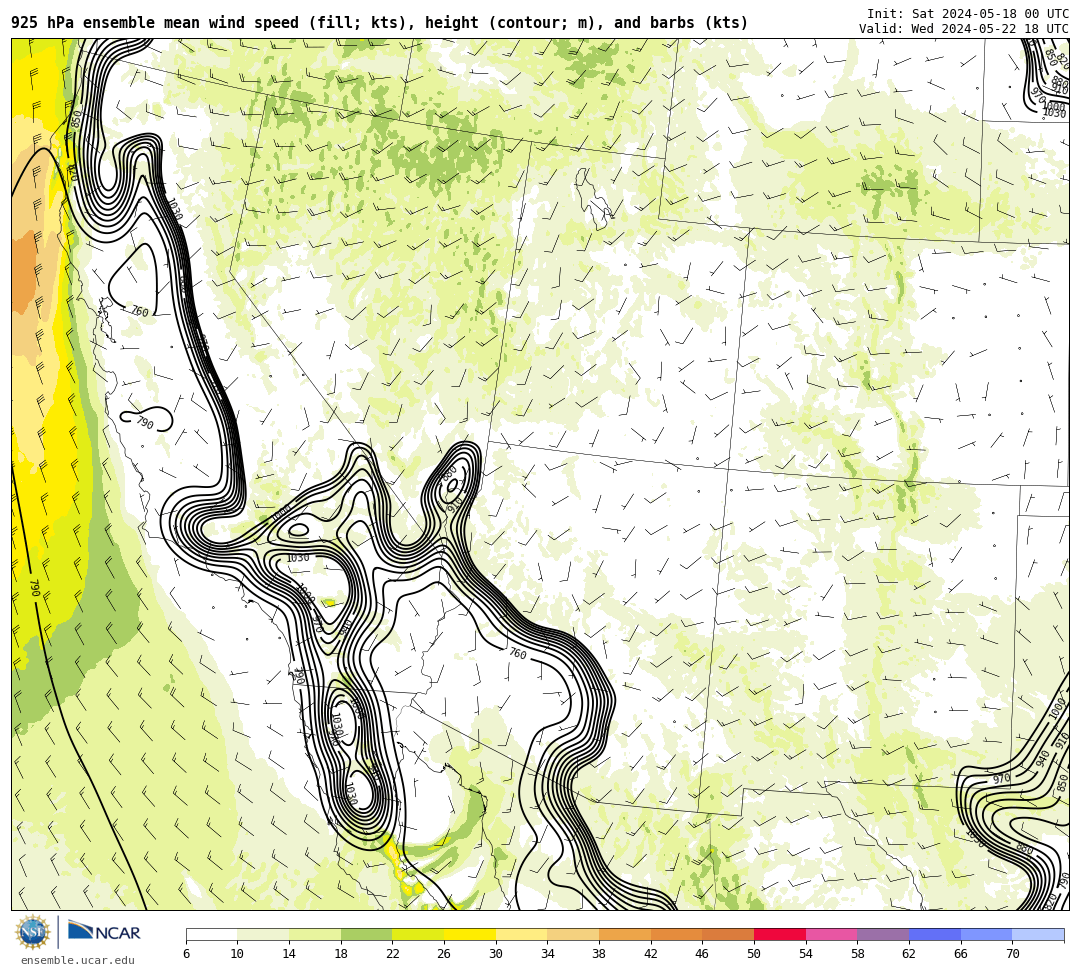Screen dimensions: 1080x973
Task: Pick the light lime 14–18 kts swatch
Action: click(315, 934)
